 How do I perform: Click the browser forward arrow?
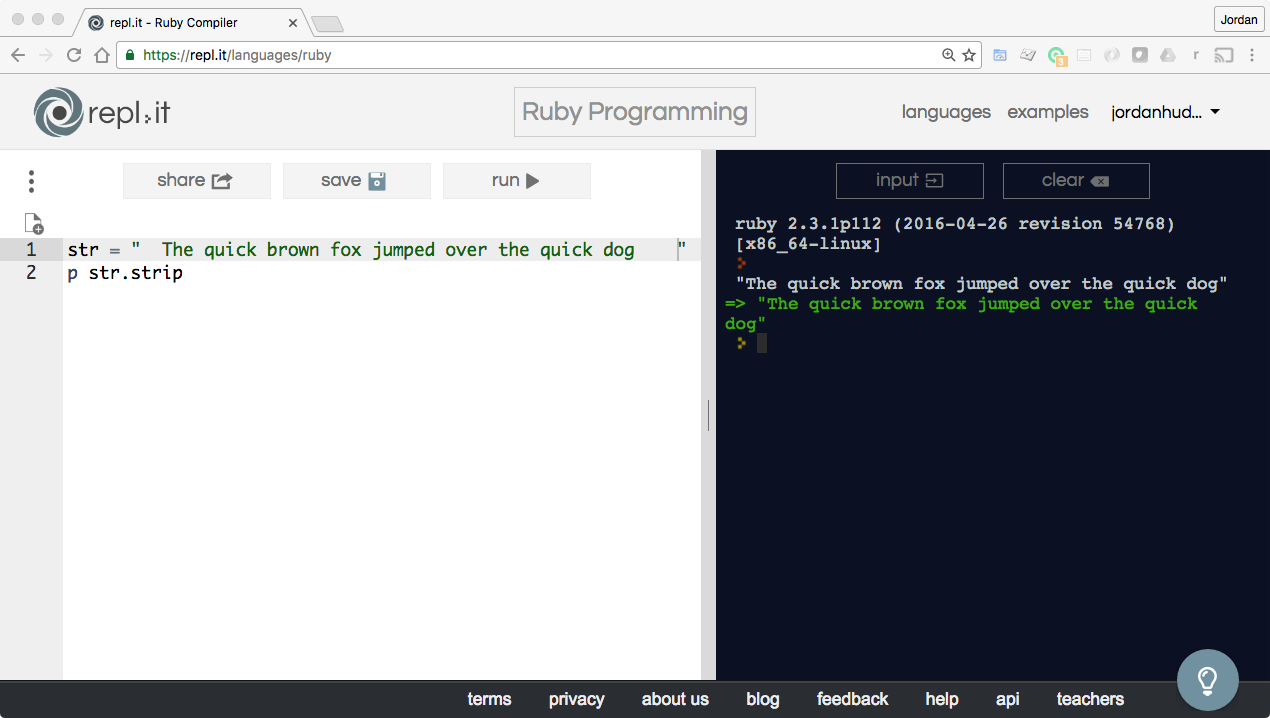46,56
